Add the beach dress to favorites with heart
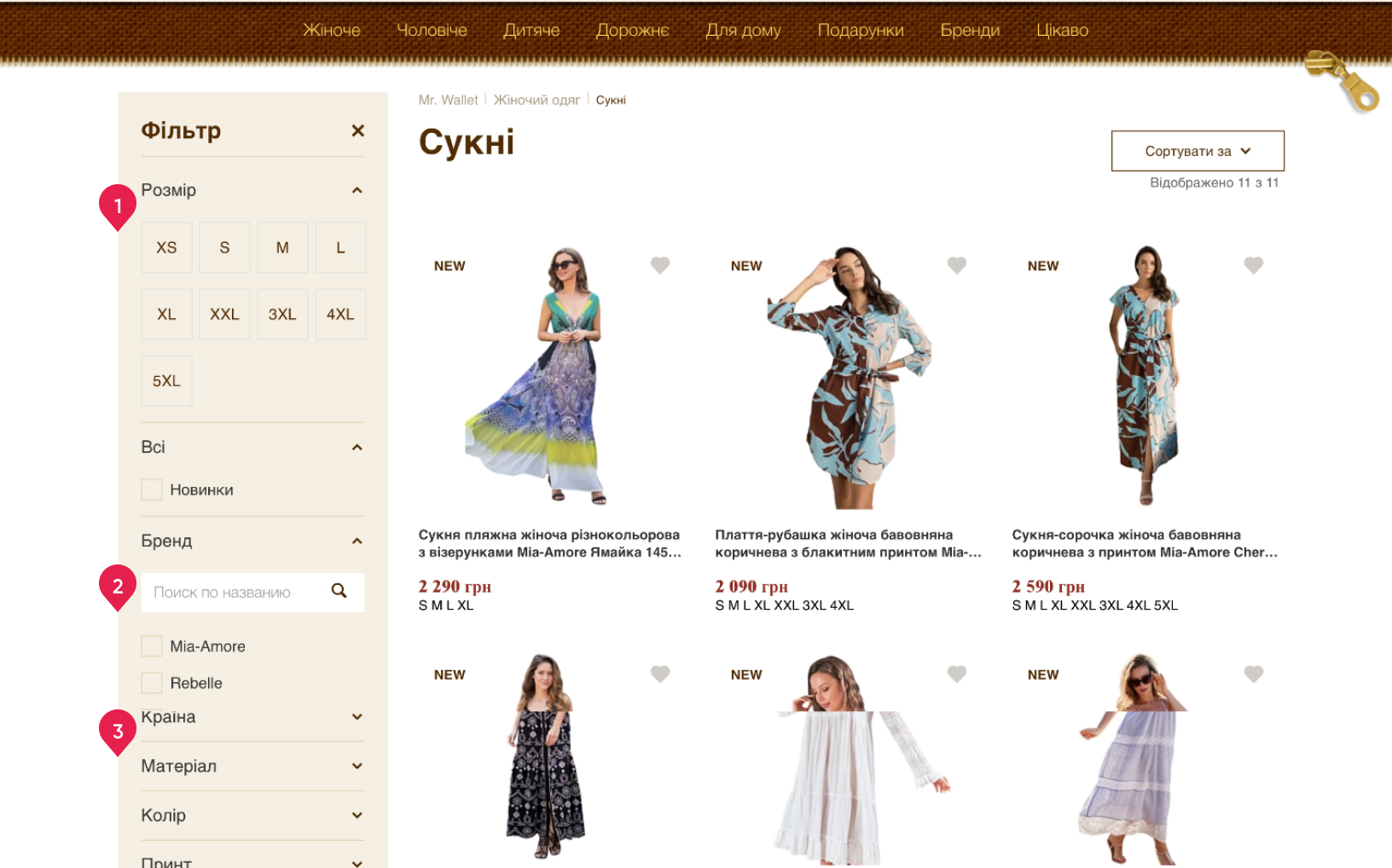The height and width of the screenshot is (868, 1392). (659, 265)
